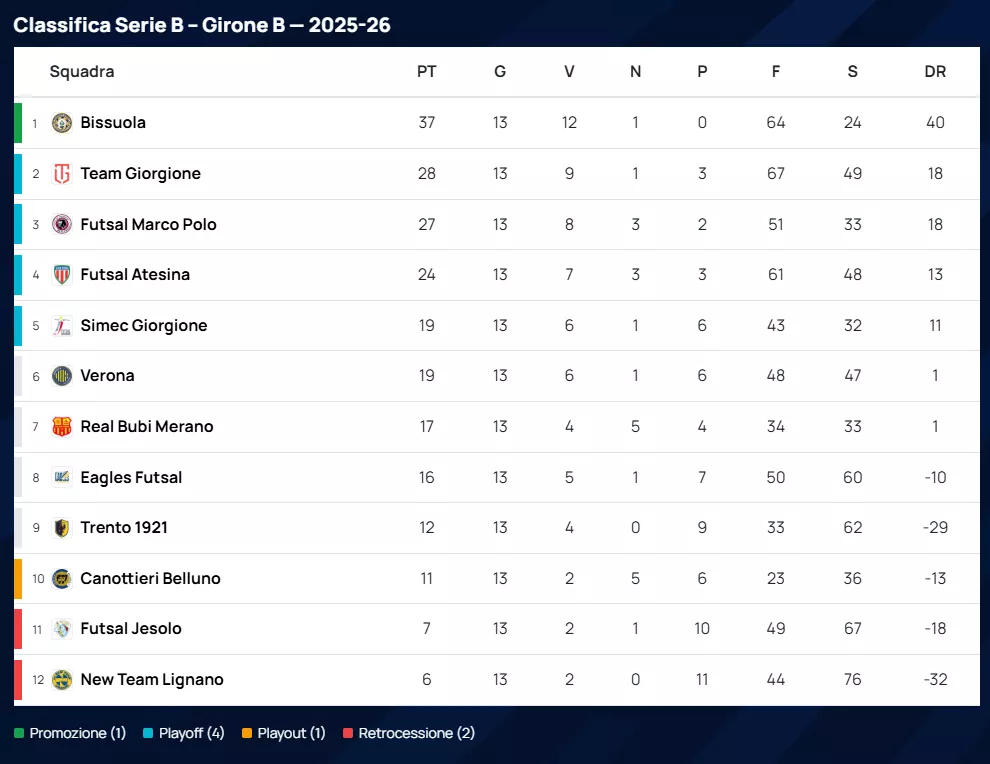Click the Canottieri Belluno crest icon
The height and width of the screenshot is (764, 990).
tap(62, 579)
